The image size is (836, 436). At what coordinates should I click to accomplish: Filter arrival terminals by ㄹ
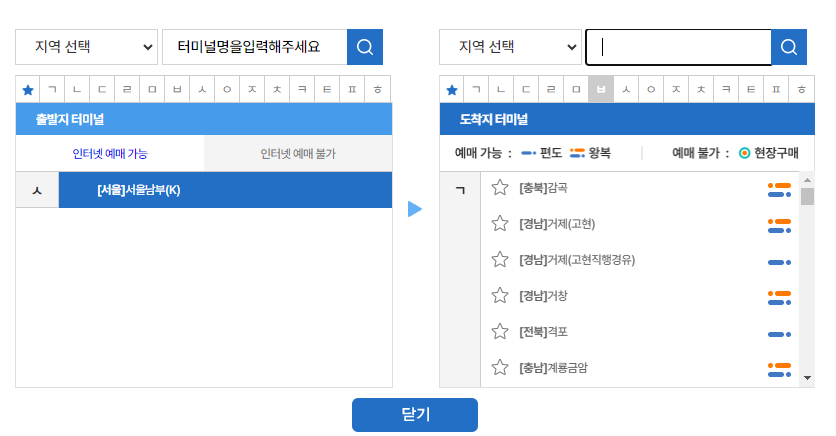coord(551,90)
